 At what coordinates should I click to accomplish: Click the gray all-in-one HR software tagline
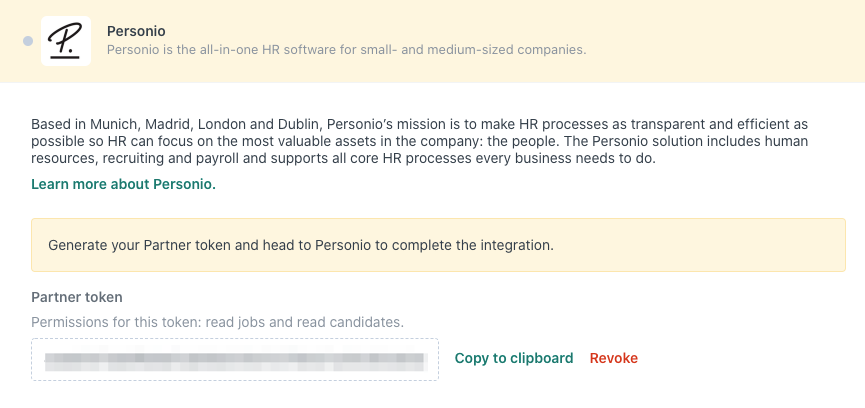346,50
